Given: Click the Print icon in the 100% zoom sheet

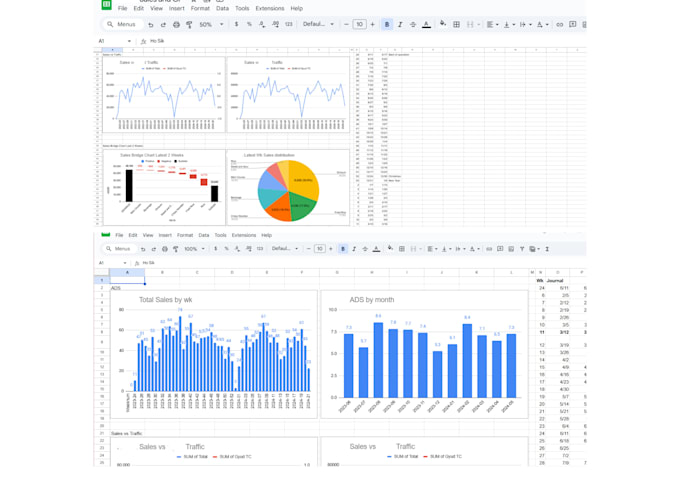Looking at the screenshot, I should [x=165, y=249].
